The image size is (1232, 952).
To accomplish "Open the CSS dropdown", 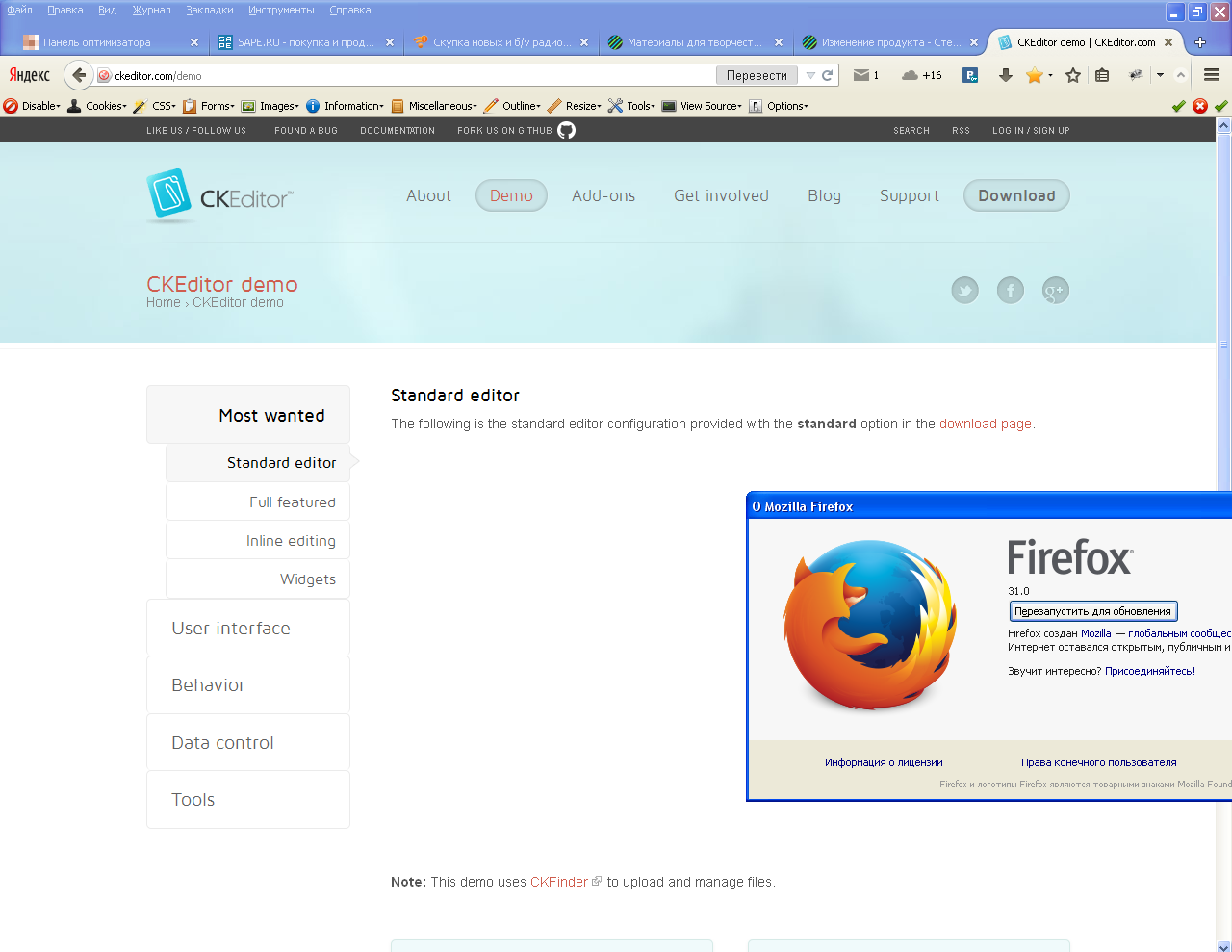I will [155, 106].
